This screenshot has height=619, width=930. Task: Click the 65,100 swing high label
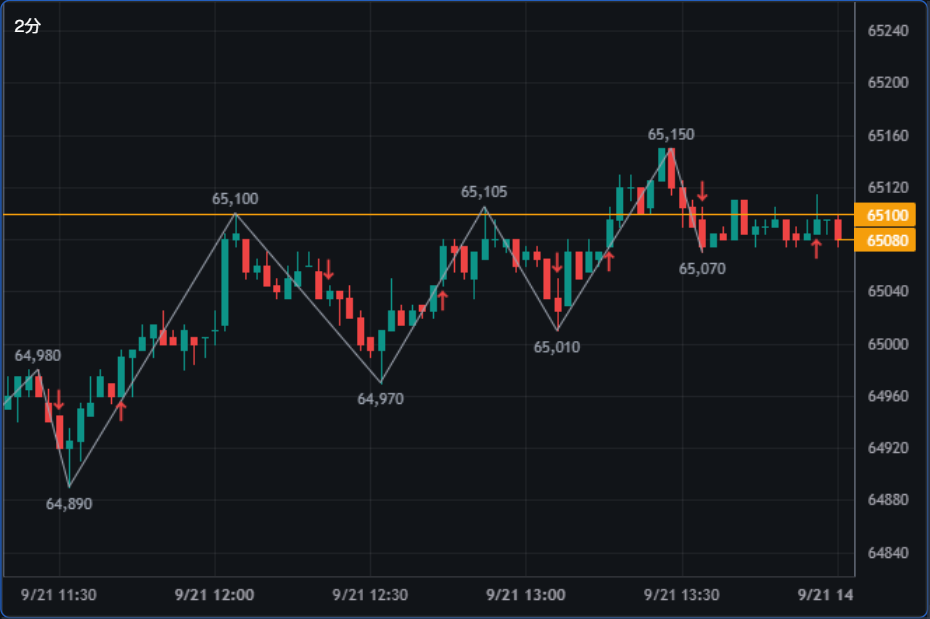tap(235, 199)
